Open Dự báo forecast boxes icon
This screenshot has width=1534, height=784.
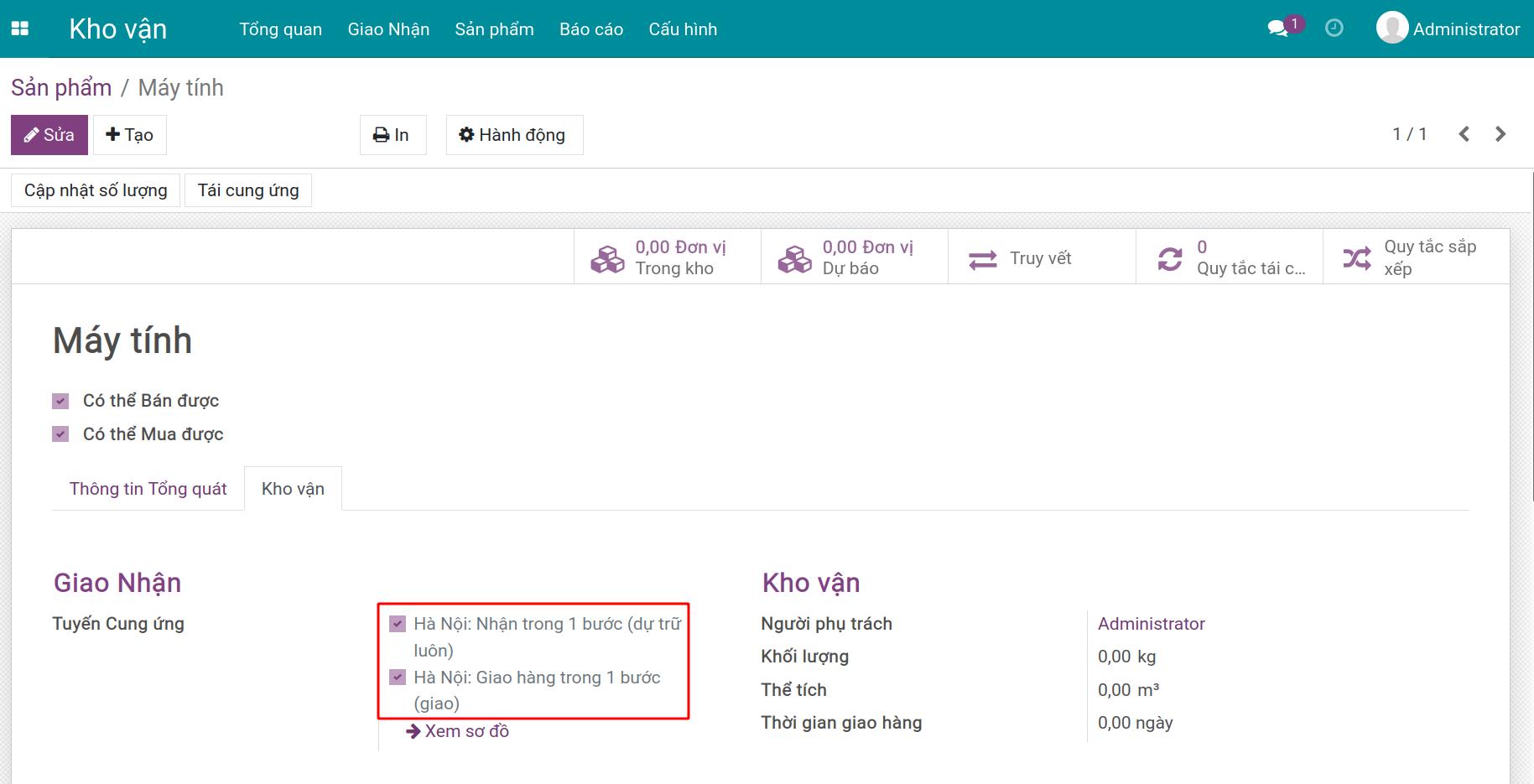[794, 258]
